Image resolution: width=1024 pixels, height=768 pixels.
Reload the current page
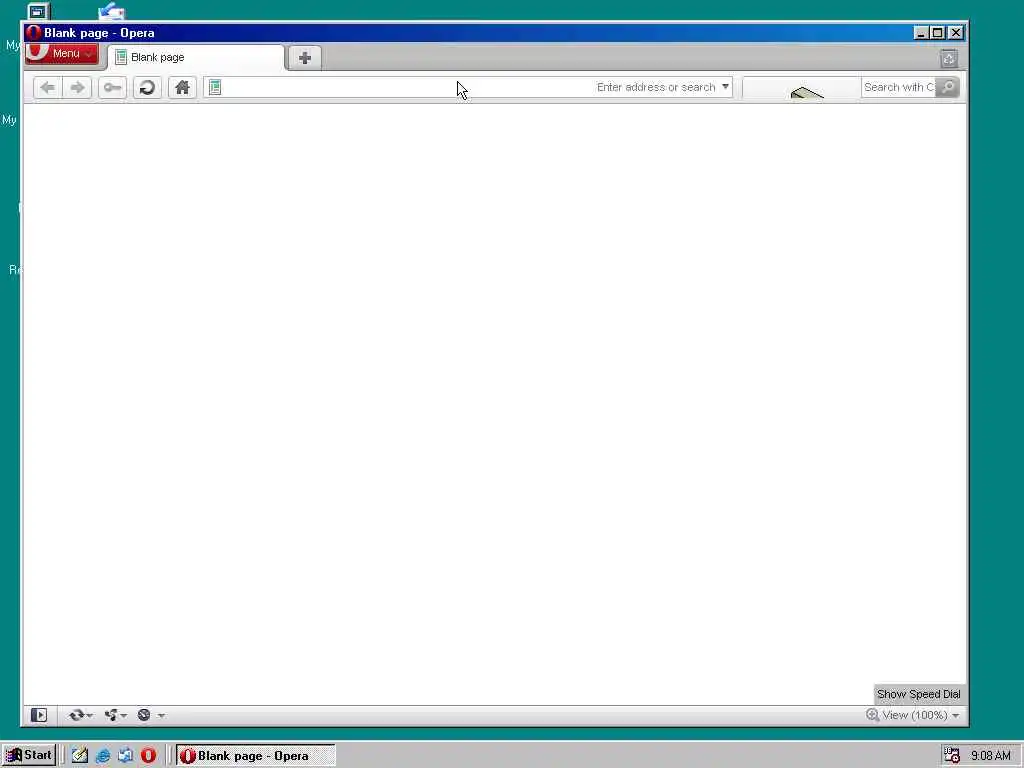point(147,88)
